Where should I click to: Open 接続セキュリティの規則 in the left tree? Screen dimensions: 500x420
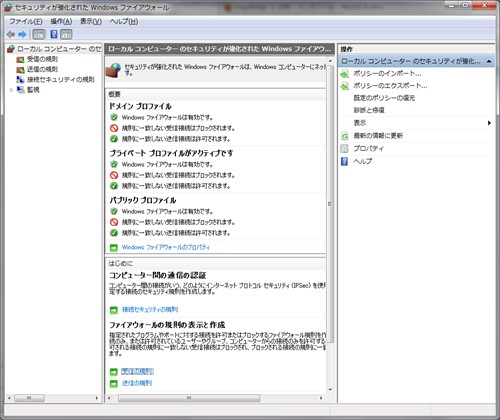click(x=61, y=79)
